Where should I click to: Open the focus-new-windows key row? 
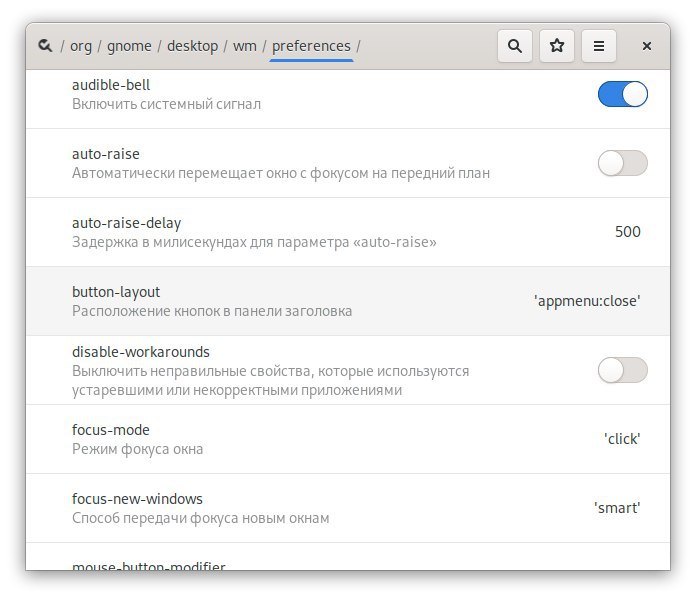pyautogui.click(x=348, y=508)
